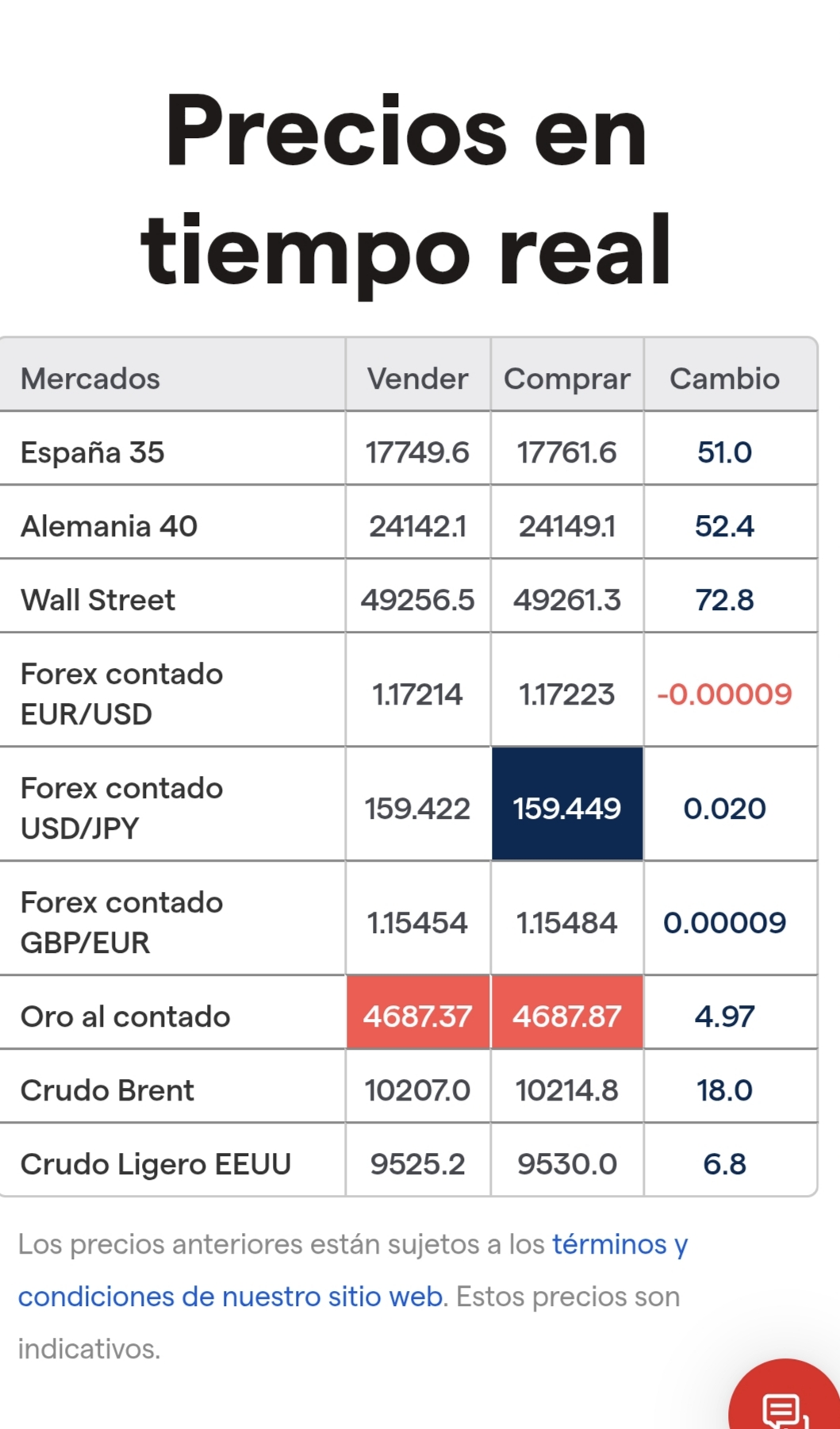Image resolution: width=840 pixels, height=1429 pixels.
Task: Click the Mercados column header
Action: coord(90,378)
